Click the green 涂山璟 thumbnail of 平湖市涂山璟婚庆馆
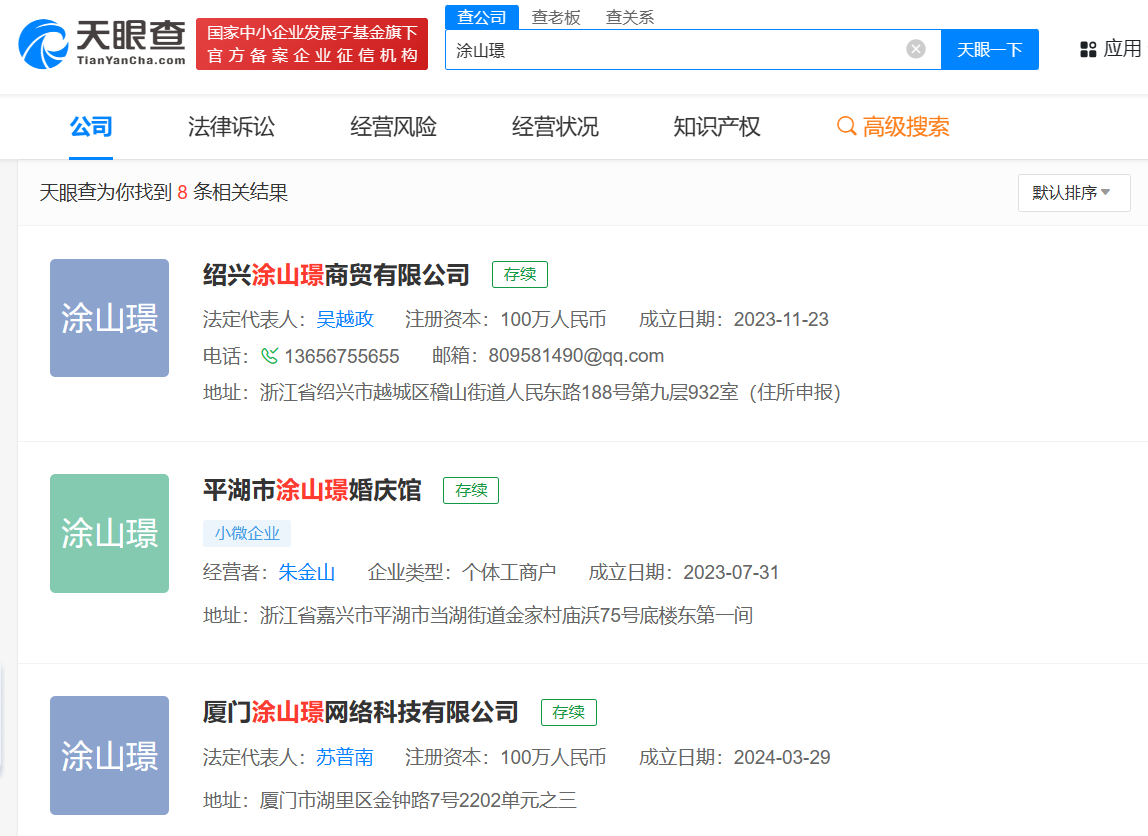This screenshot has width=1148, height=836. point(109,533)
